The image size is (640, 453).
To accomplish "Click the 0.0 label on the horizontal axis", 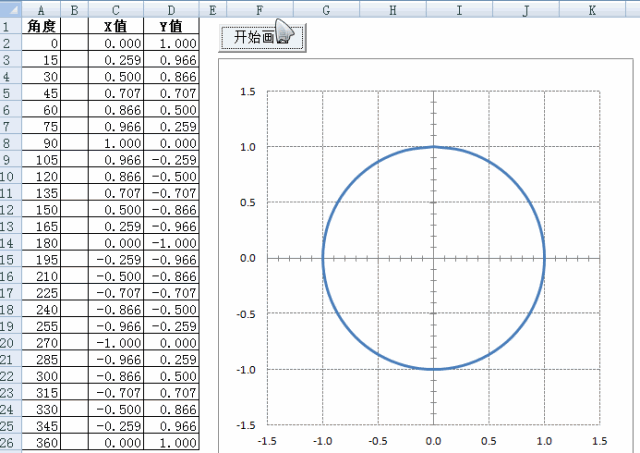I will pos(433,440).
